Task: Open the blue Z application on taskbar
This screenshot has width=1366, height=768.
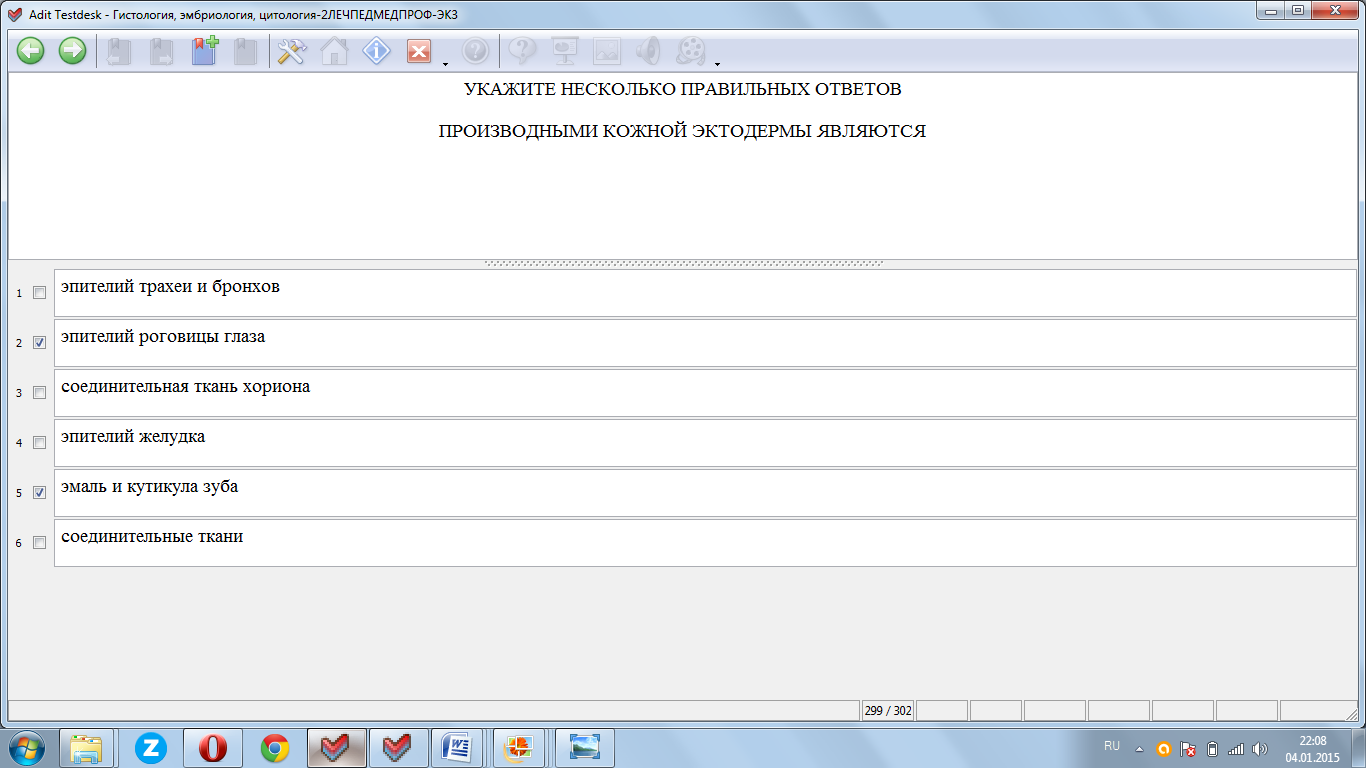Action: [151, 748]
